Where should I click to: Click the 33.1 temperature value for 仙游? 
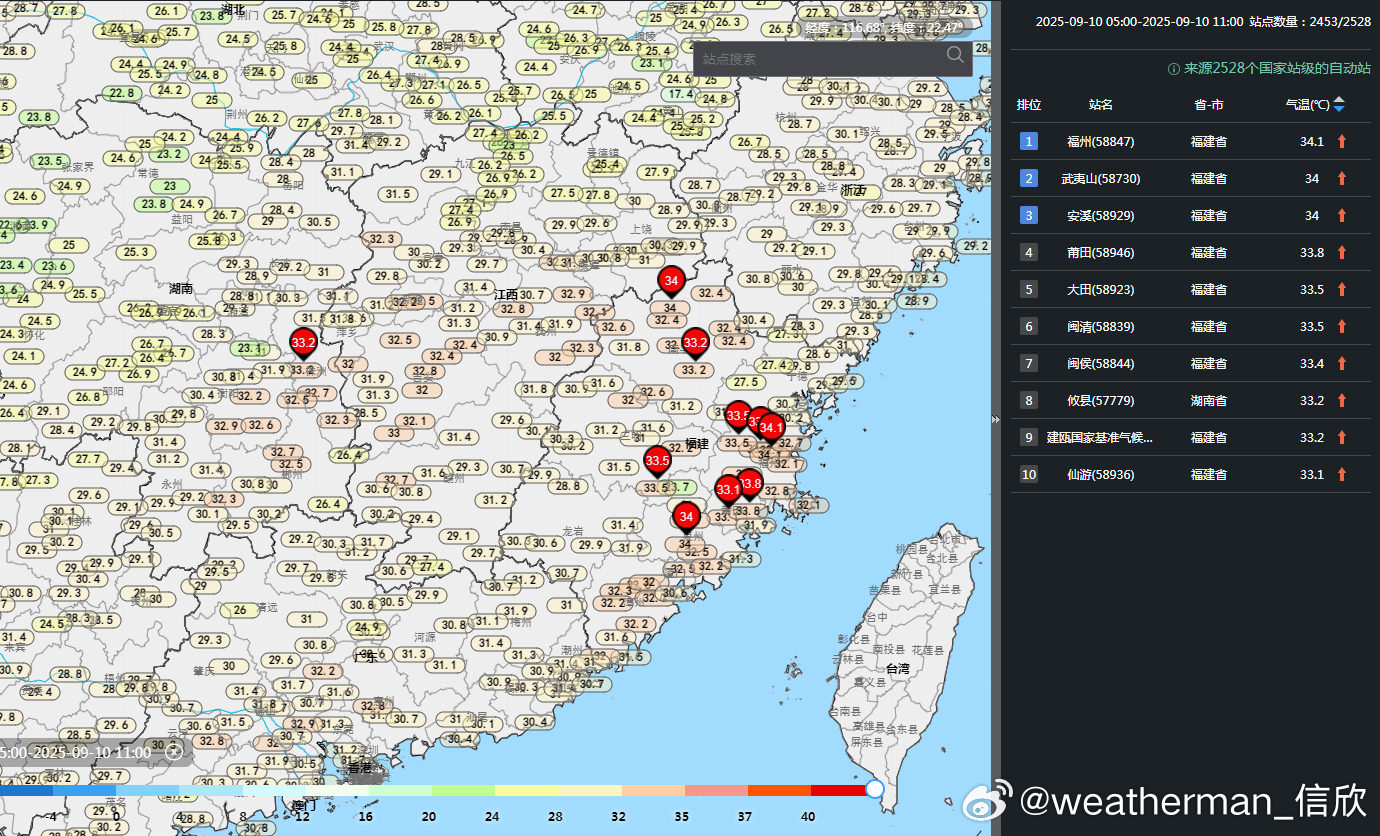click(1311, 474)
